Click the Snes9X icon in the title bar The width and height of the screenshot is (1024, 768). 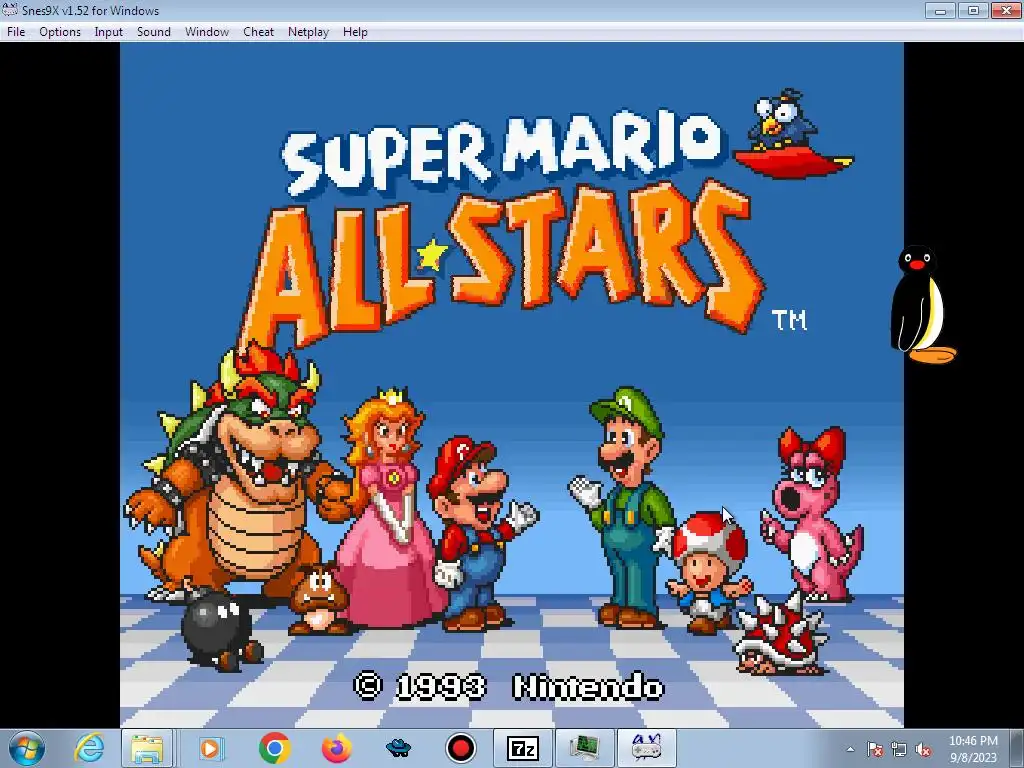pos(10,10)
